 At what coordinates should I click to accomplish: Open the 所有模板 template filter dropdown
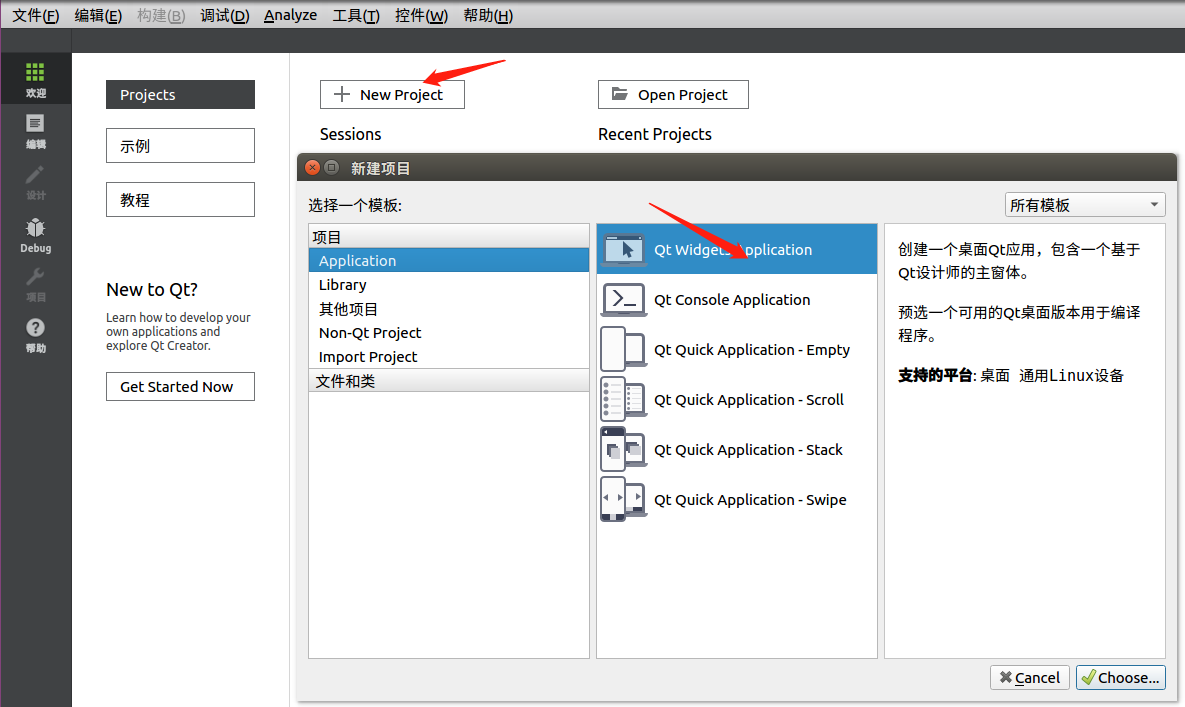[x=1084, y=205]
